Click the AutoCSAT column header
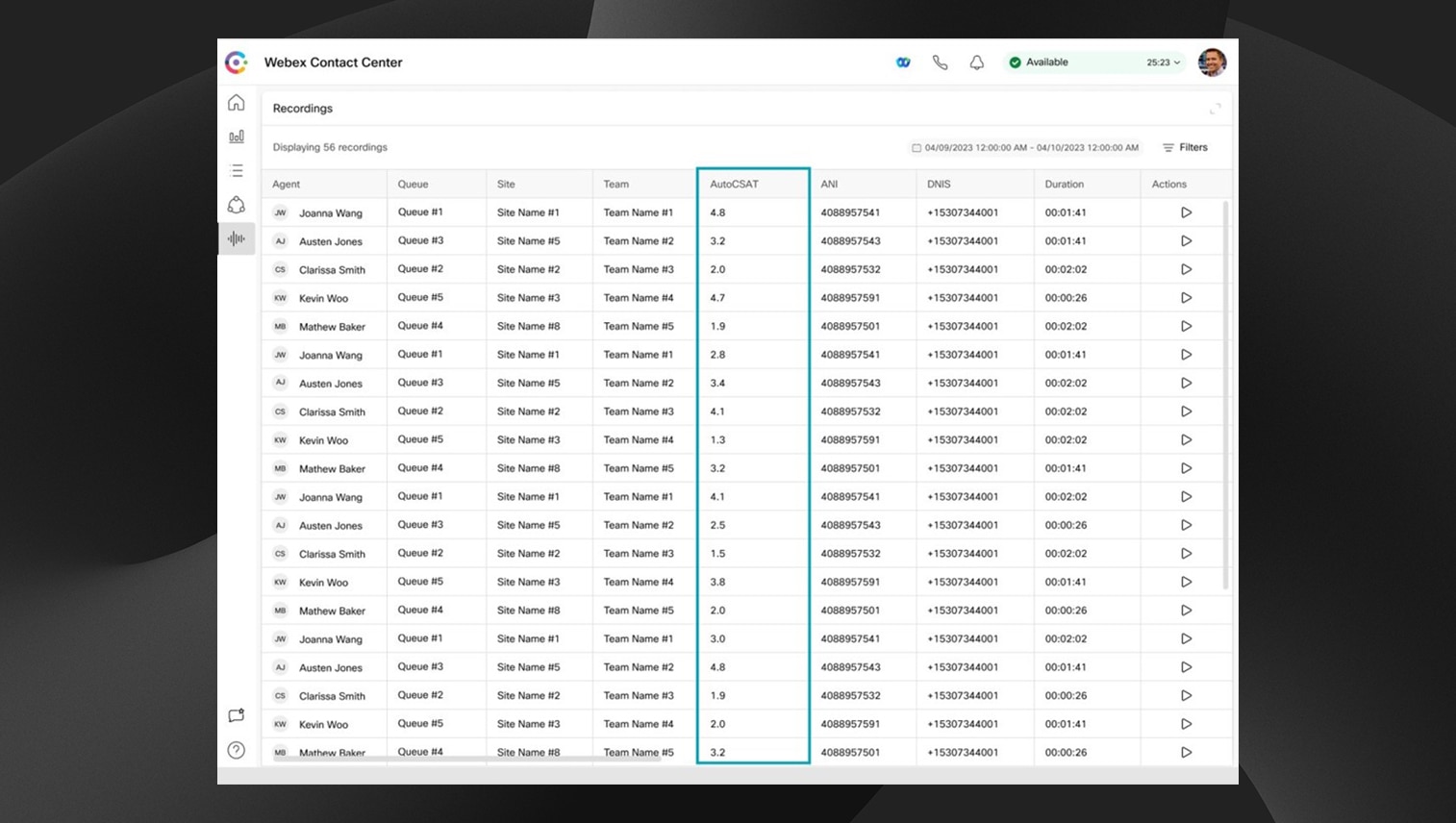The image size is (1456, 823). [735, 185]
